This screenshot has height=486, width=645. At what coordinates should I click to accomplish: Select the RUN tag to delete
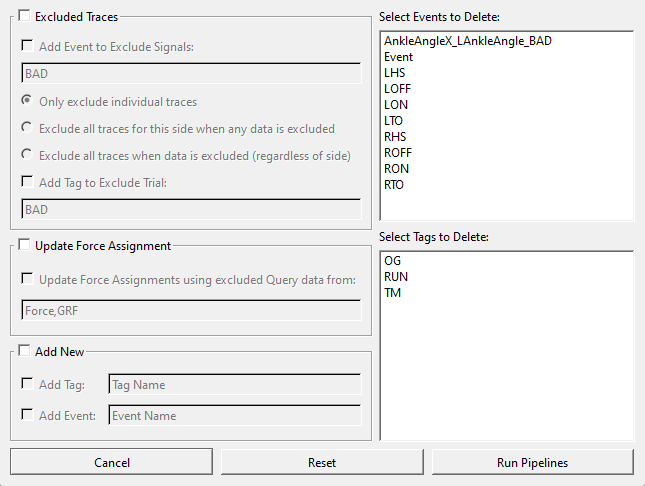click(x=396, y=277)
